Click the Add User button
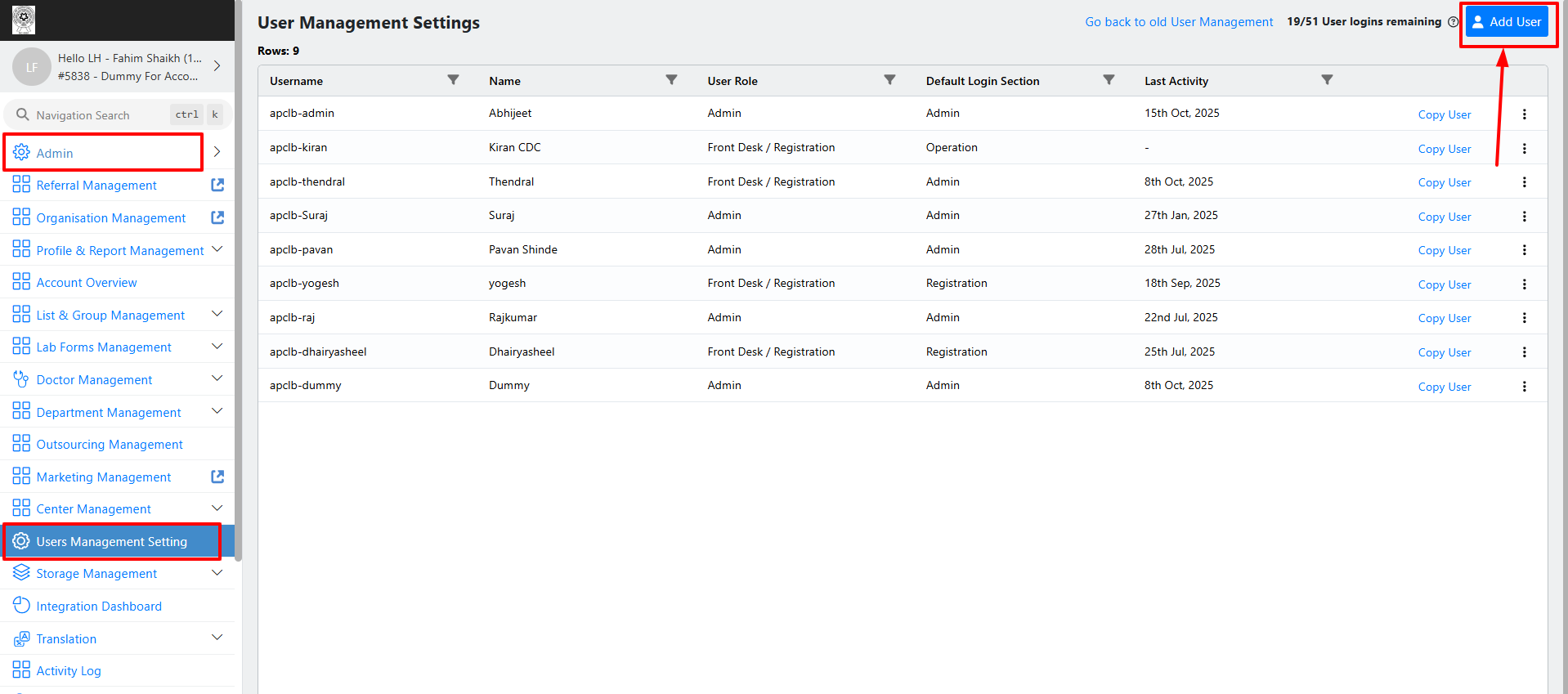The width and height of the screenshot is (1568, 694). pos(1507,22)
